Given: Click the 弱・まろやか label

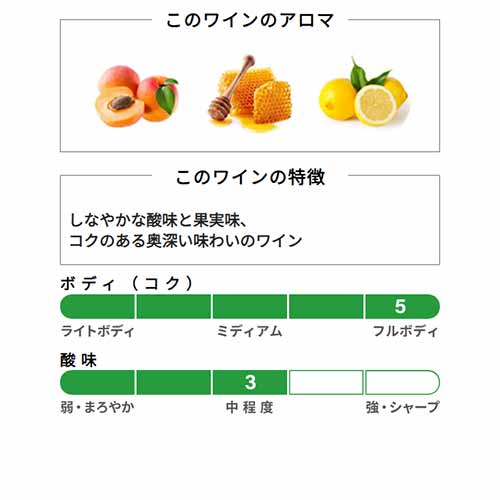Looking at the screenshot, I should tap(97, 407).
